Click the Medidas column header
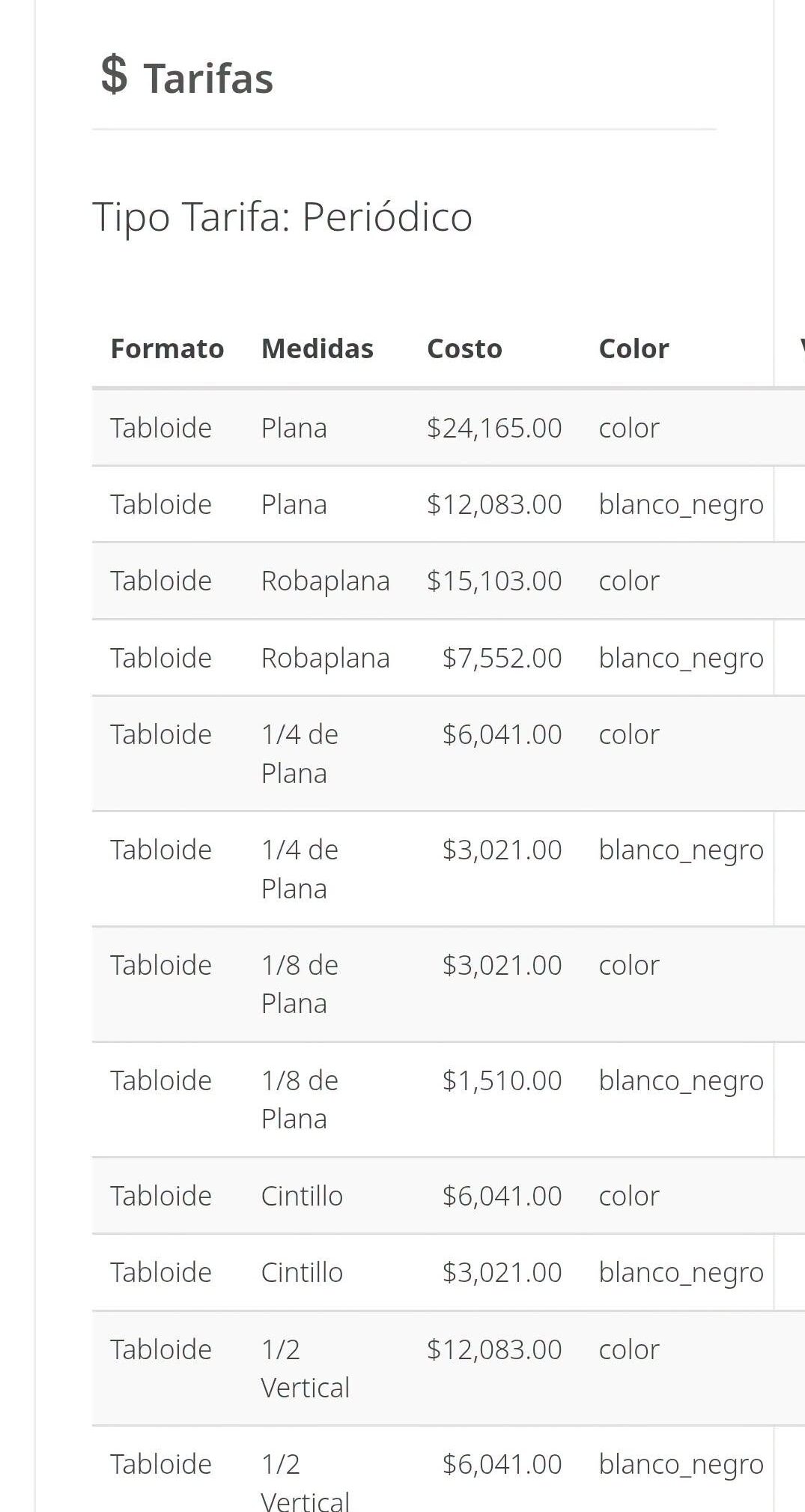The height and width of the screenshot is (1512, 805). click(x=317, y=348)
